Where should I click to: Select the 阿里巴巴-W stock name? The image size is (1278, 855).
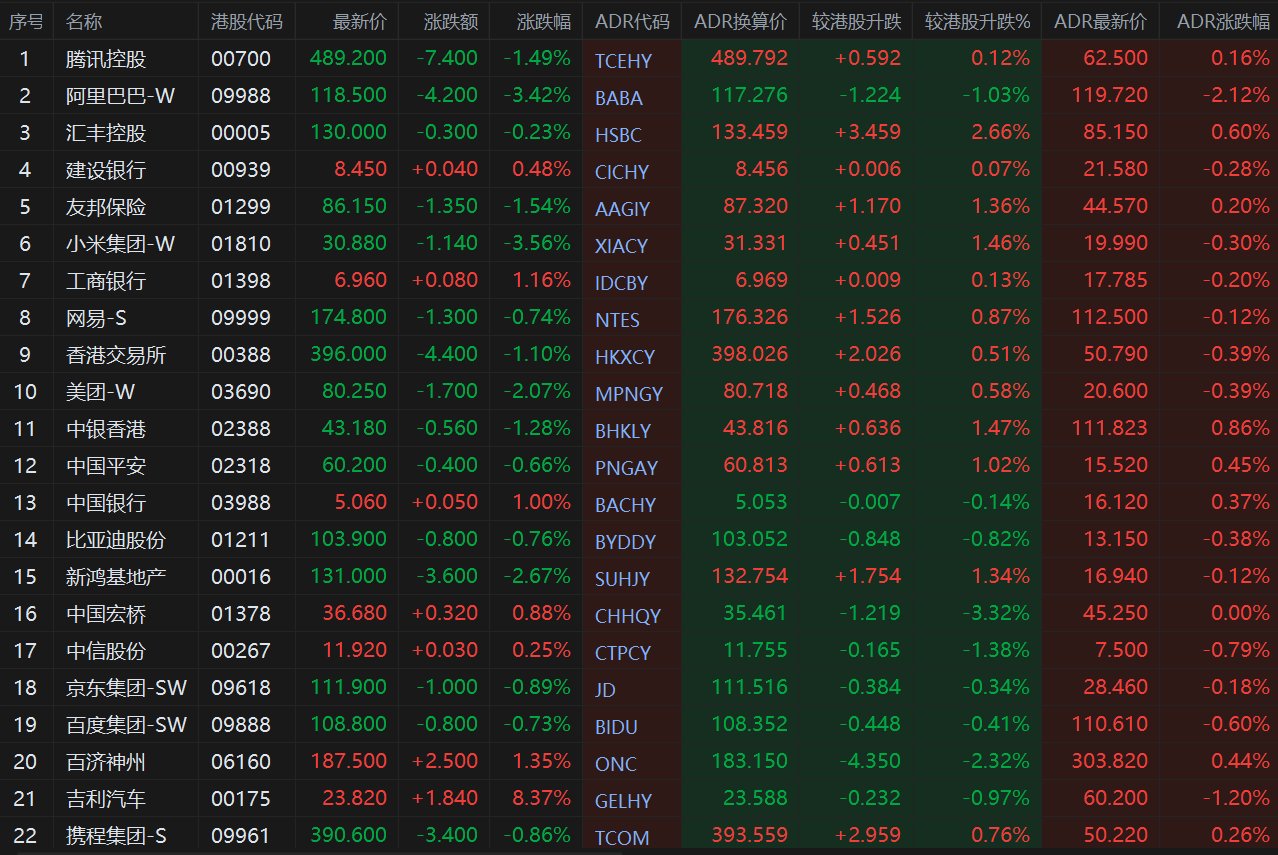pos(120,96)
